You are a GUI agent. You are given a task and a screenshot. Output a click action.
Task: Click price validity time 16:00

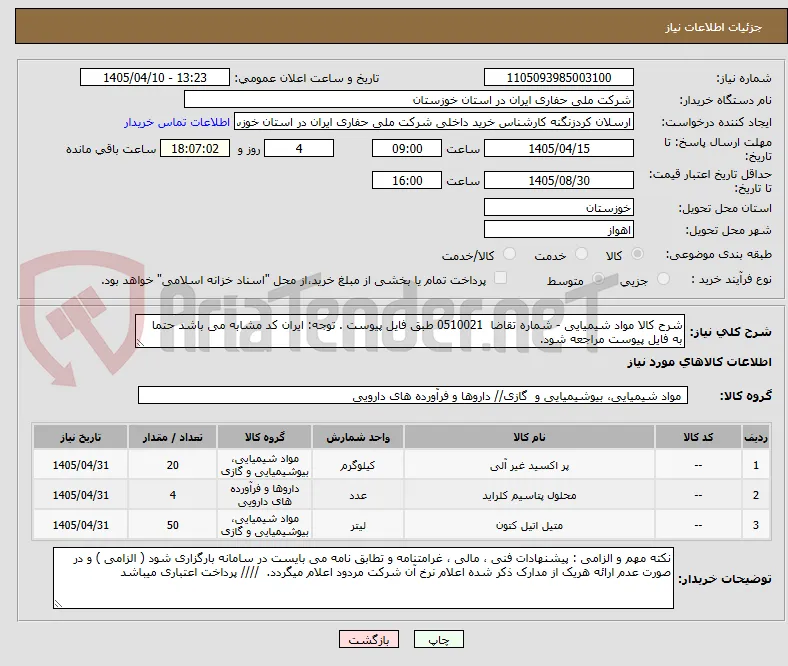(x=407, y=180)
